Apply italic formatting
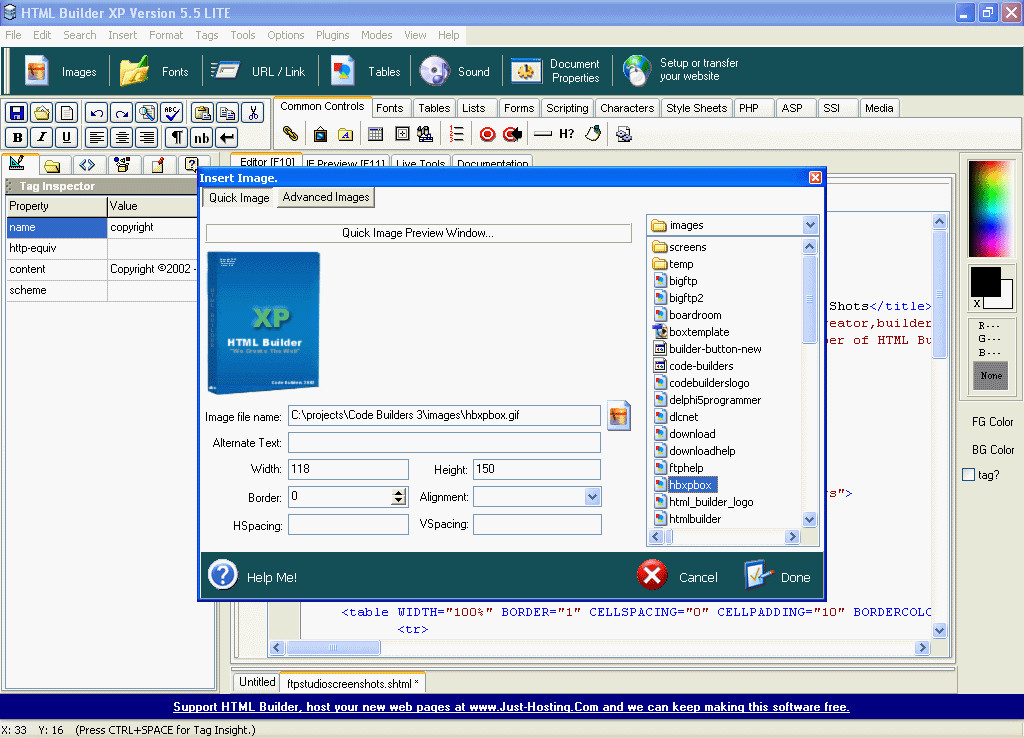Viewport: 1024px width, 738px height. [x=42, y=138]
